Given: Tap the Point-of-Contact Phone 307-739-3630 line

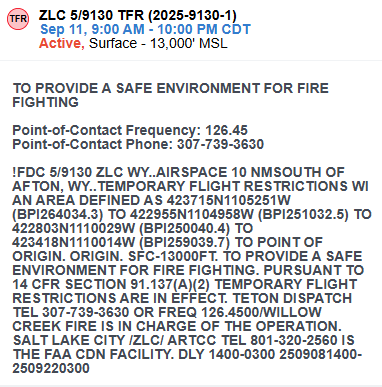Looking at the screenshot, I should click(138, 144).
